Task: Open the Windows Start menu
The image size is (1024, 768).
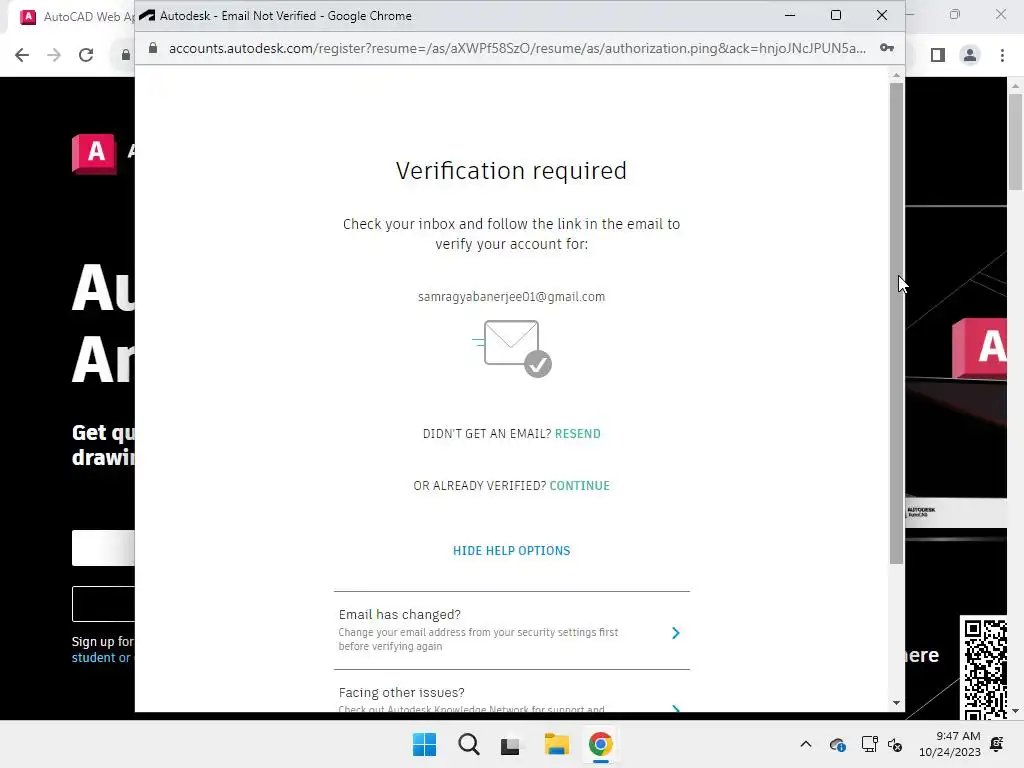Action: (x=424, y=744)
